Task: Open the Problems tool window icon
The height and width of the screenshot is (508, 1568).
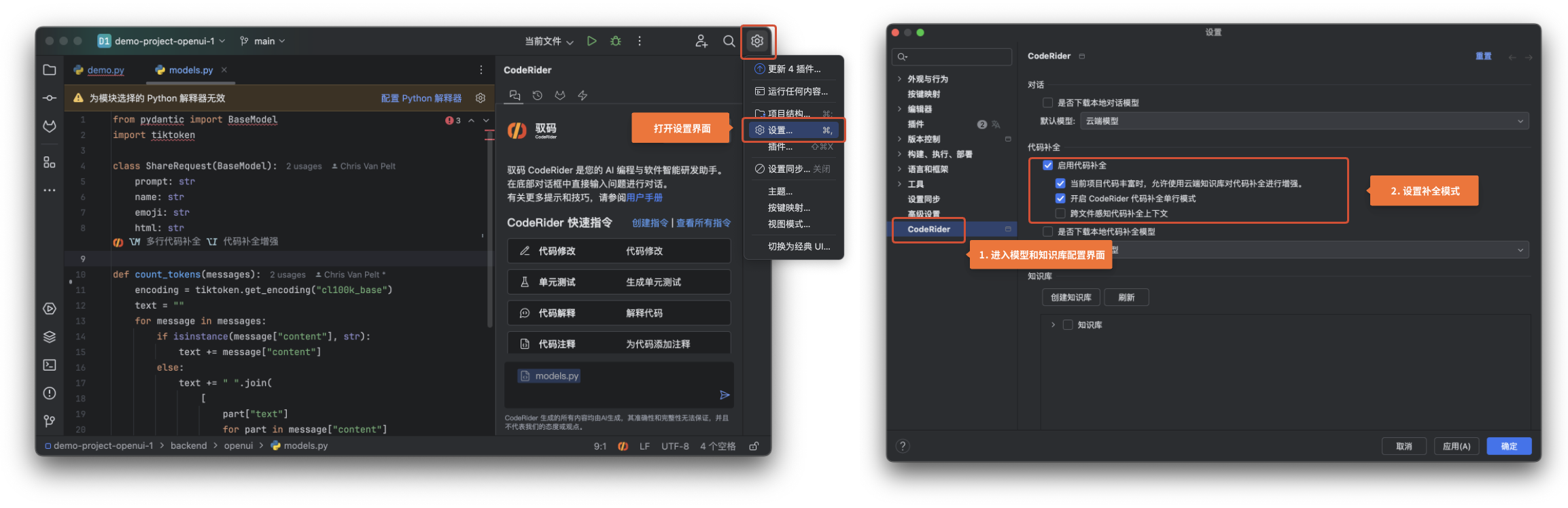Action: pyautogui.click(x=50, y=393)
